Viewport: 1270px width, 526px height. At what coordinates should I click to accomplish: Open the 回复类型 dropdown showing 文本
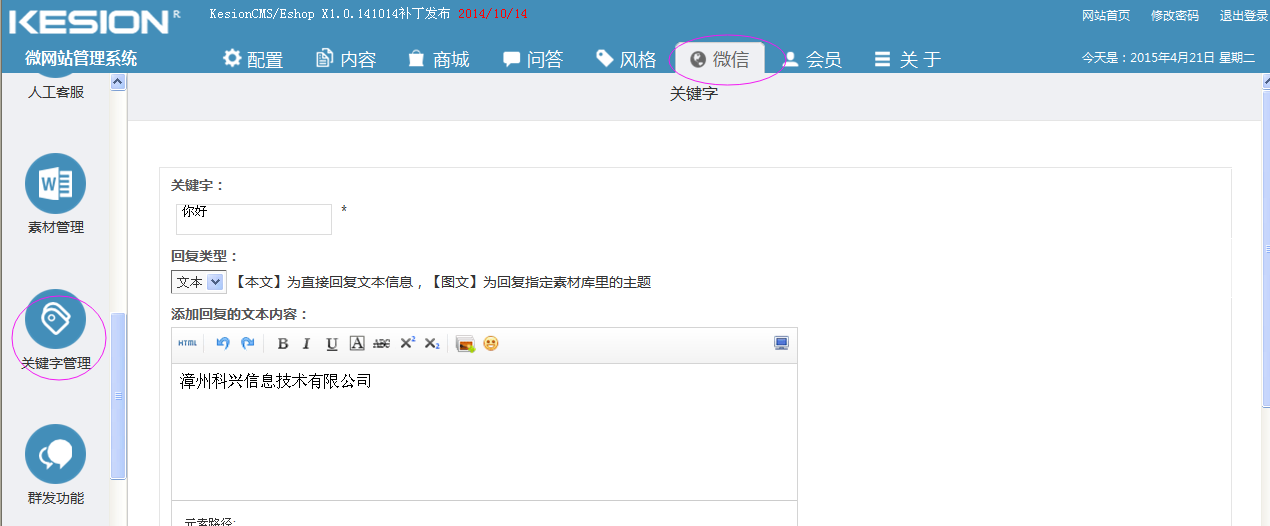click(x=199, y=282)
